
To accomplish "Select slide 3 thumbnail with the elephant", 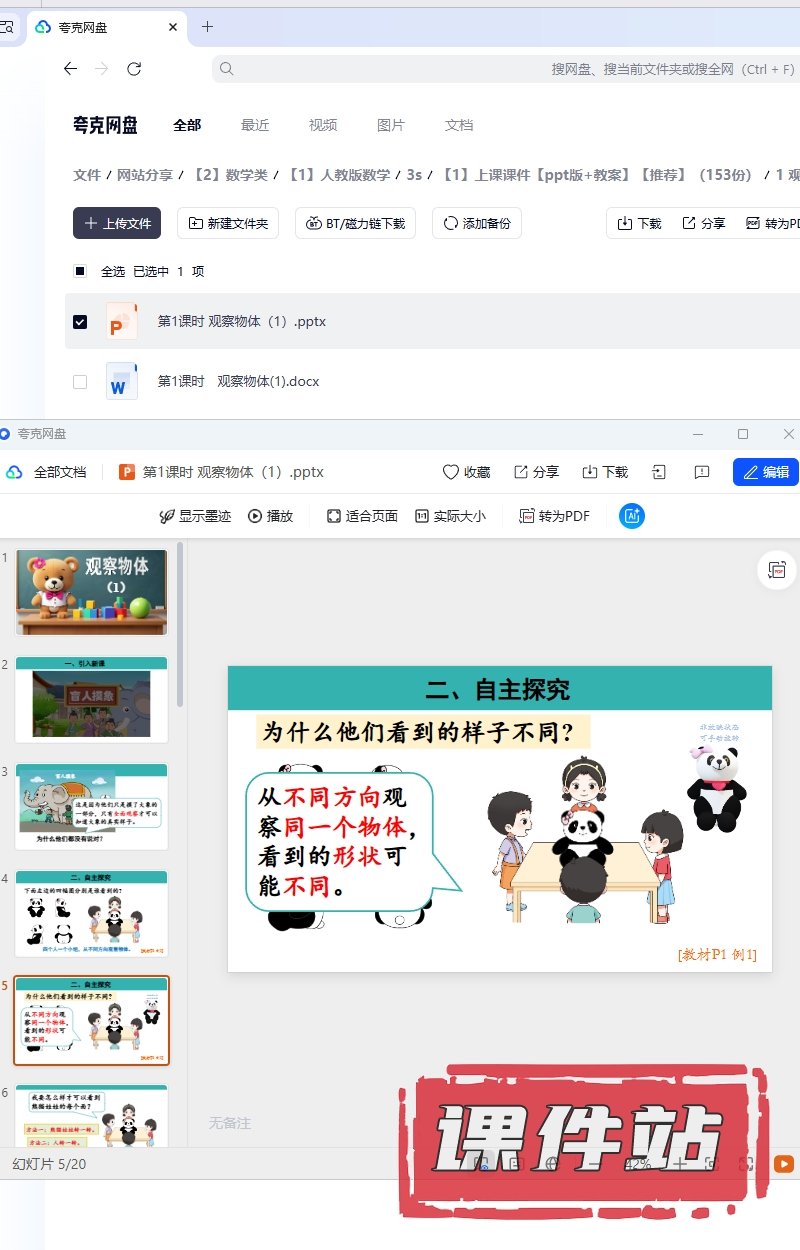I will [x=92, y=806].
